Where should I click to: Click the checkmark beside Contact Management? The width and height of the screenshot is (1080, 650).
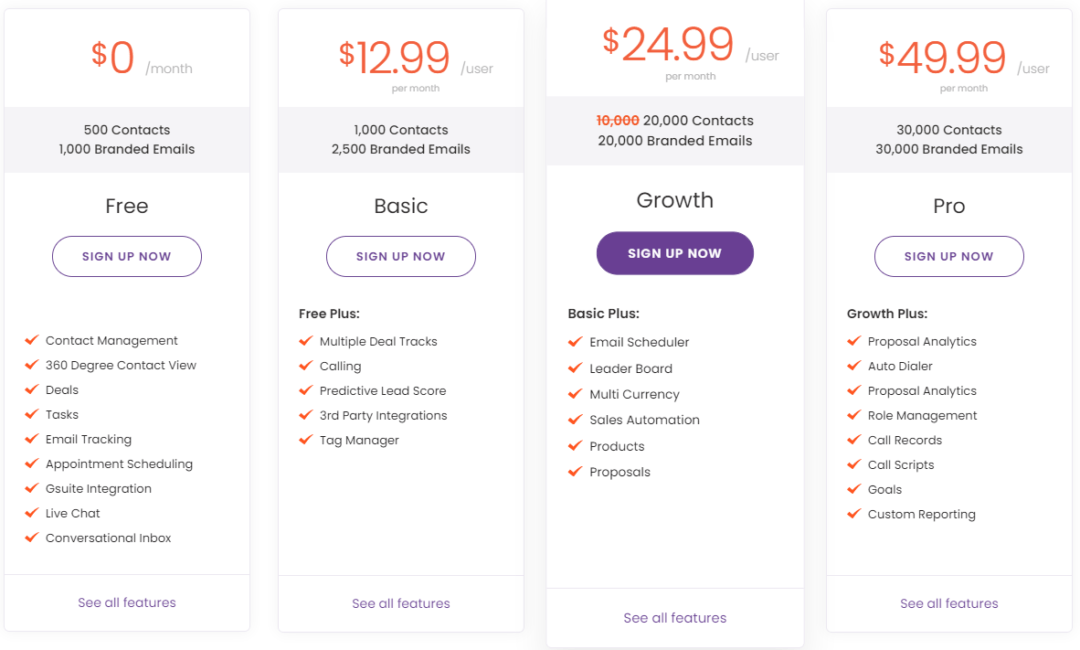pos(31,340)
